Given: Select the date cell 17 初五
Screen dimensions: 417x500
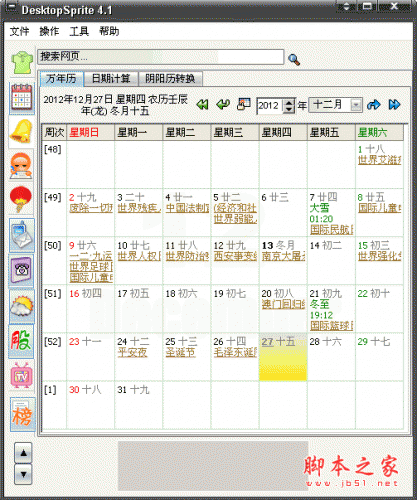Looking at the screenshot, I should [139, 309].
